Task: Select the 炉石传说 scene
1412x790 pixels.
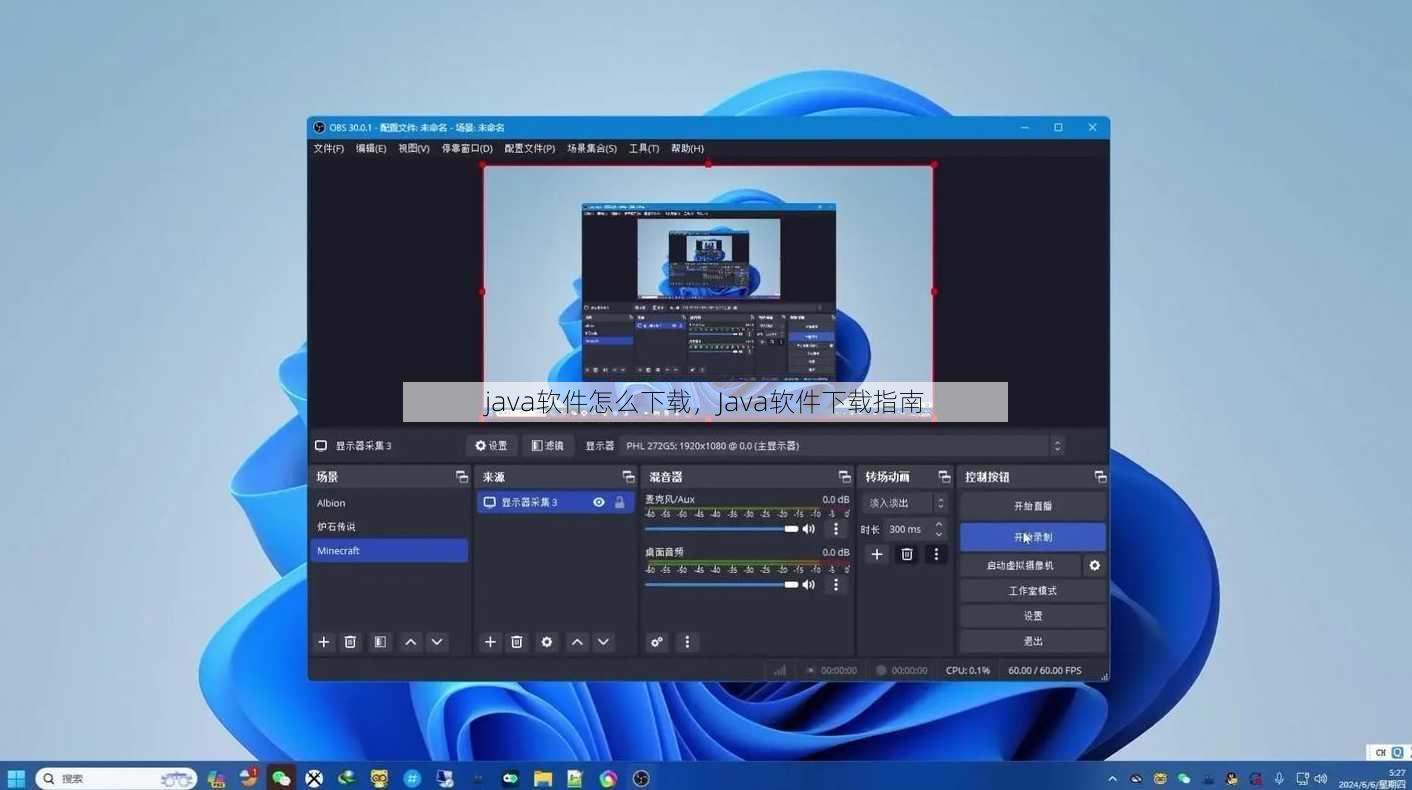Action: (x=389, y=527)
